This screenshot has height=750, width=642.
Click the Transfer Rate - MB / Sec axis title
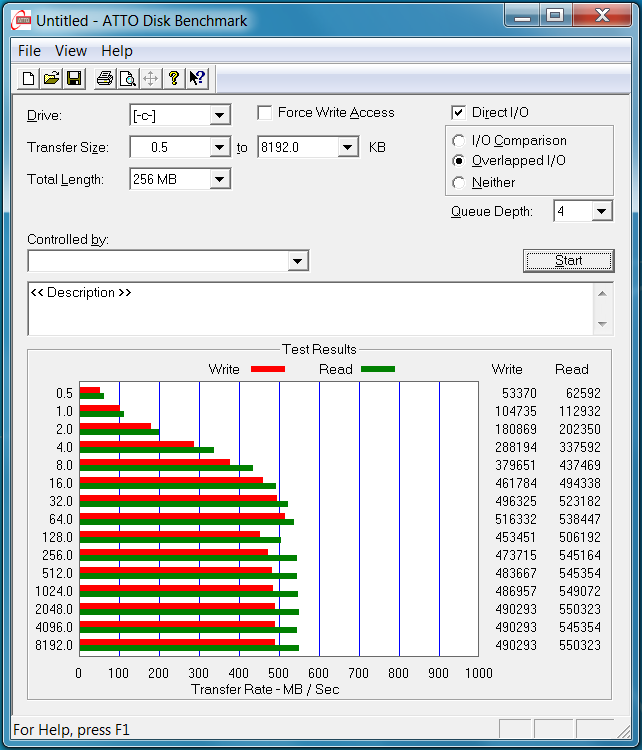click(265, 689)
